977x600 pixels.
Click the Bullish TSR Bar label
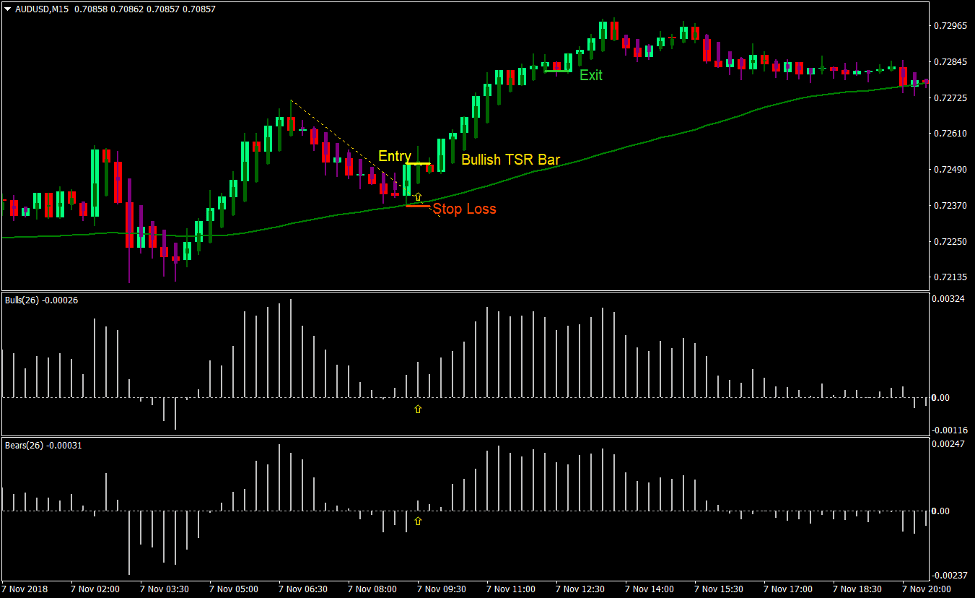tap(511, 160)
